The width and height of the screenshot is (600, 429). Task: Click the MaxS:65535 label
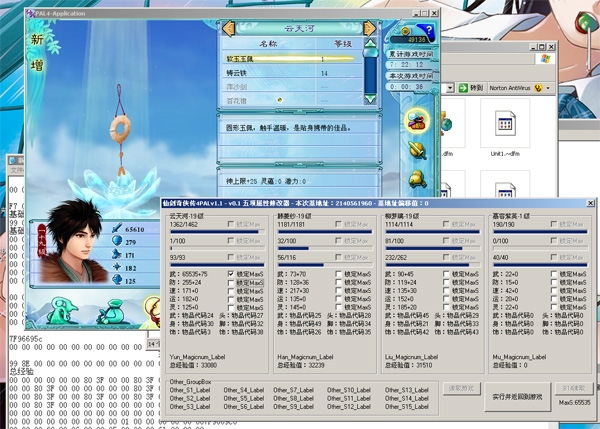574,403
